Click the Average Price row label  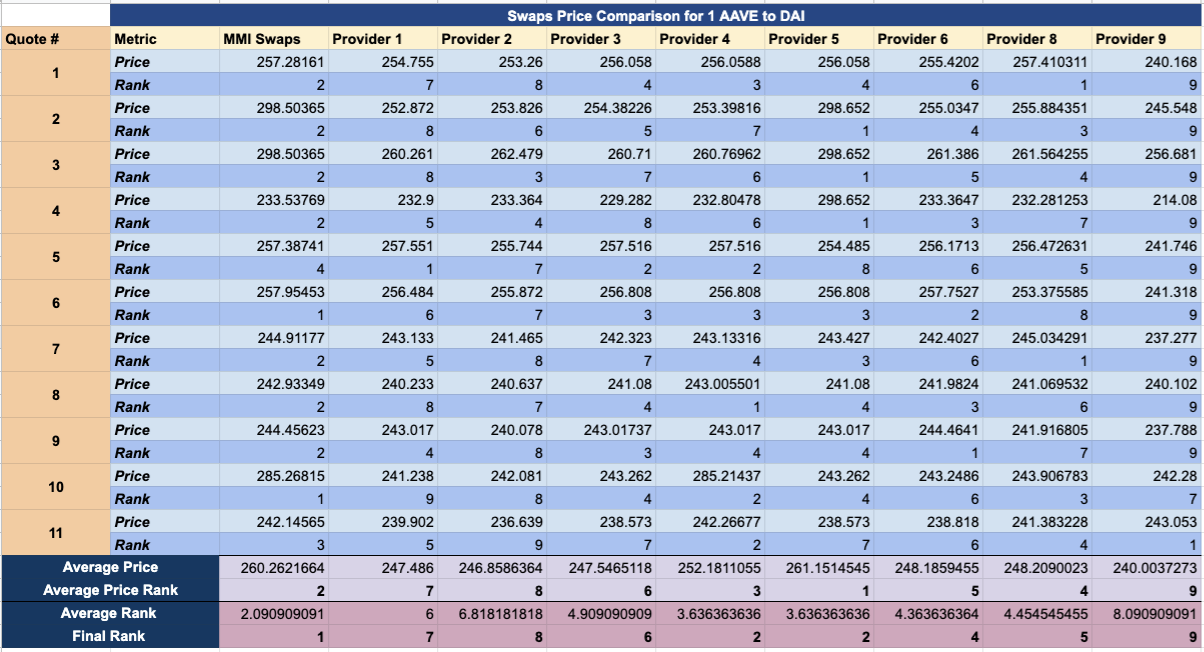(110, 568)
